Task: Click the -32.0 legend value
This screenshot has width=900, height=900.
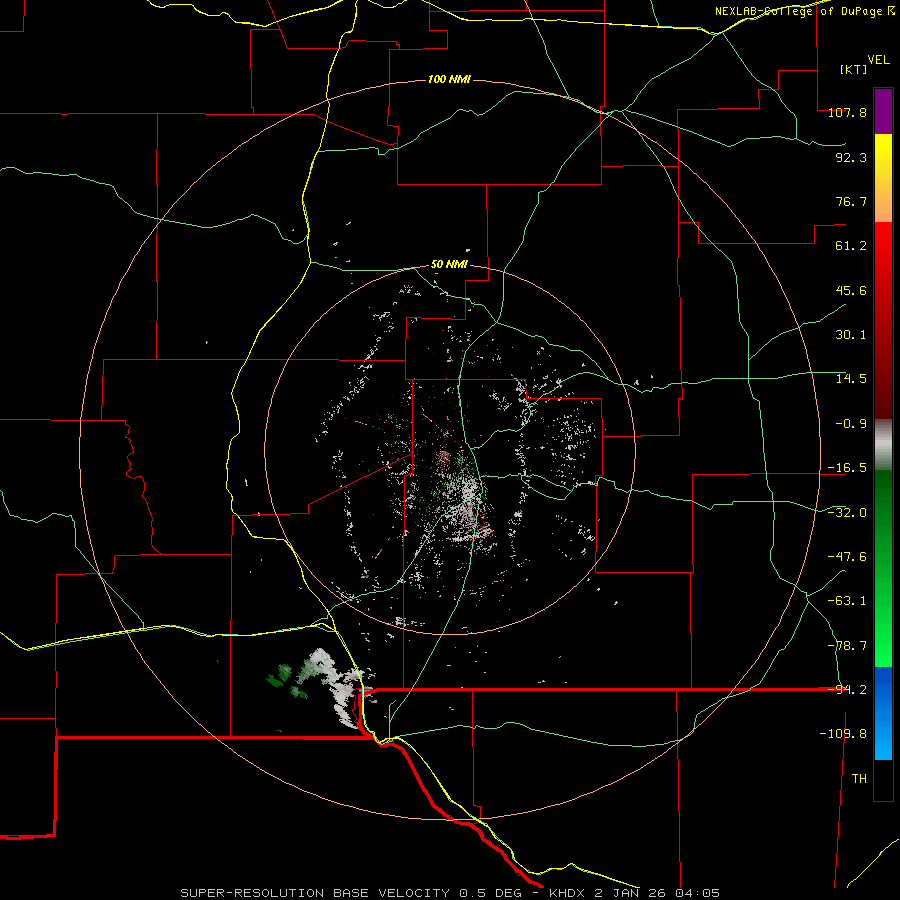Action: 847,513
